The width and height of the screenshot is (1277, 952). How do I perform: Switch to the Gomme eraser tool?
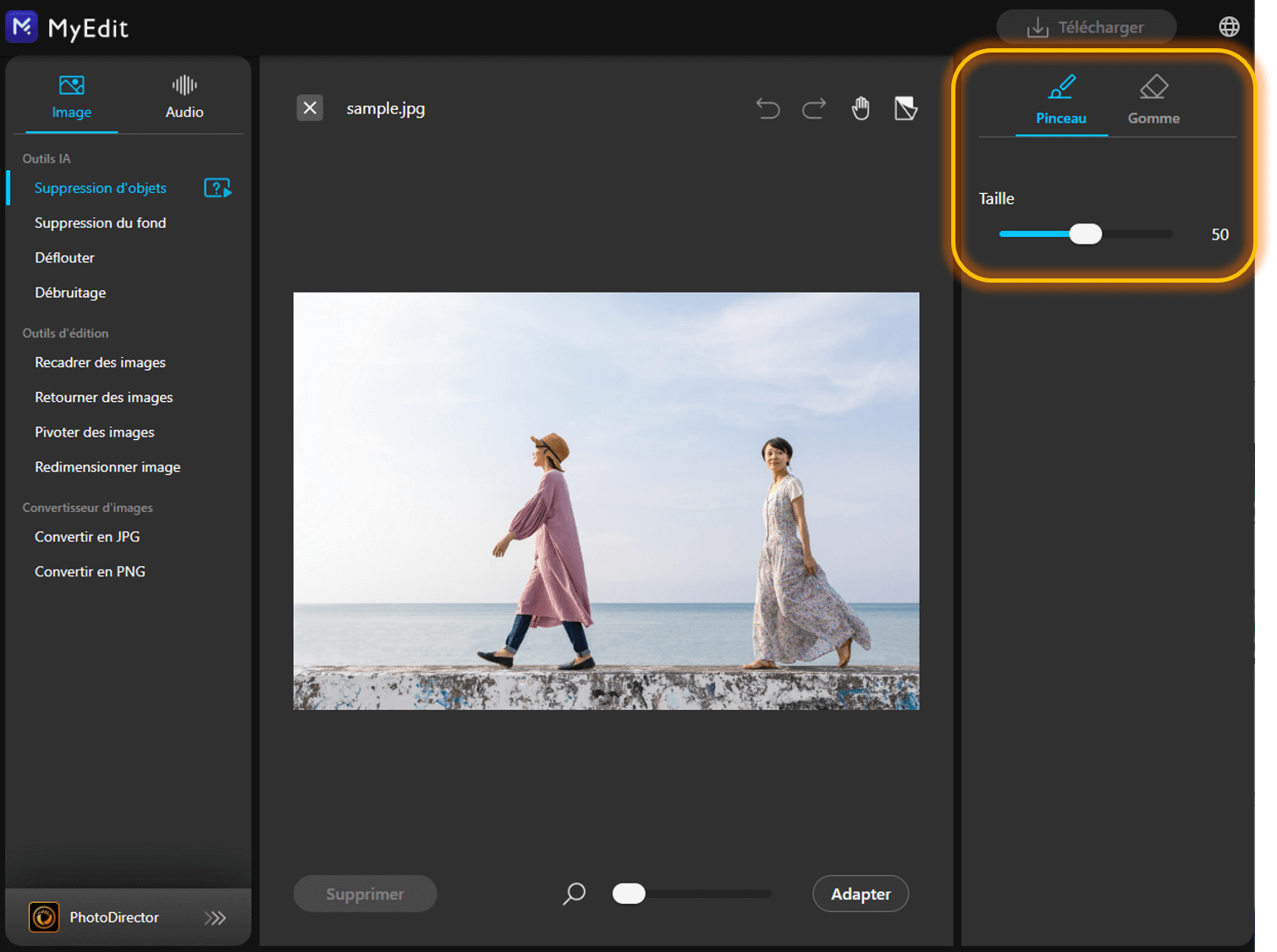(1153, 100)
